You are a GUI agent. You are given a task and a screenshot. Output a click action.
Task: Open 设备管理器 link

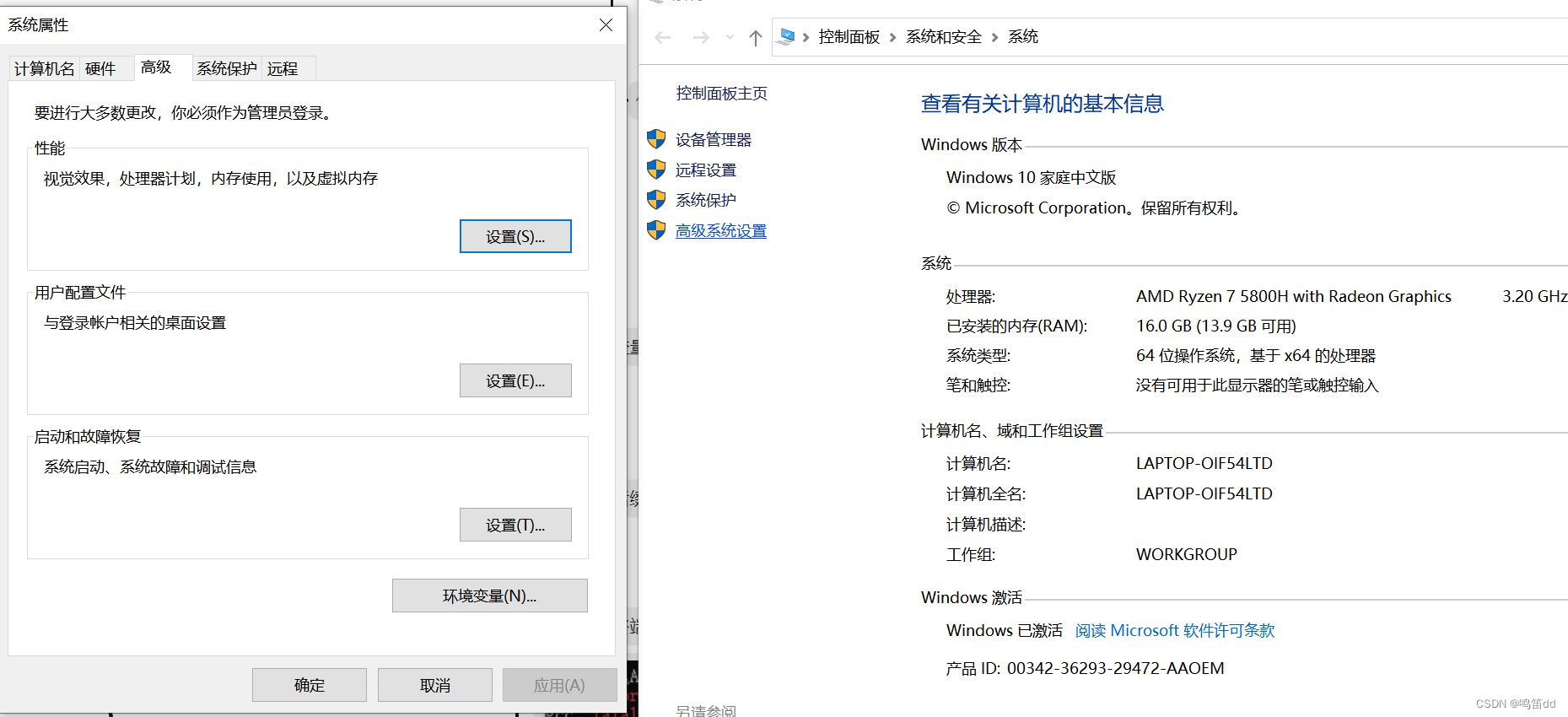click(714, 139)
